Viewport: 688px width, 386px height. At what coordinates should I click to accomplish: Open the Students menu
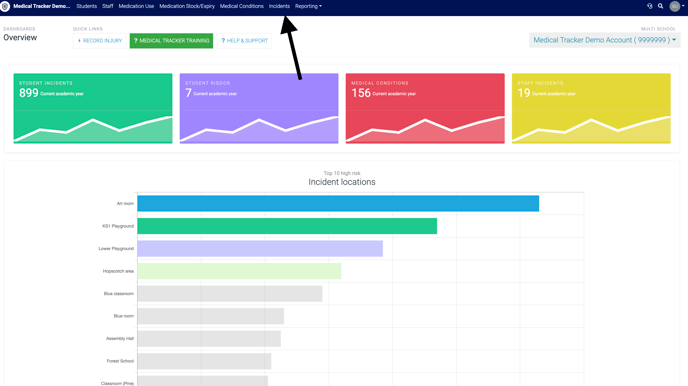point(86,6)
